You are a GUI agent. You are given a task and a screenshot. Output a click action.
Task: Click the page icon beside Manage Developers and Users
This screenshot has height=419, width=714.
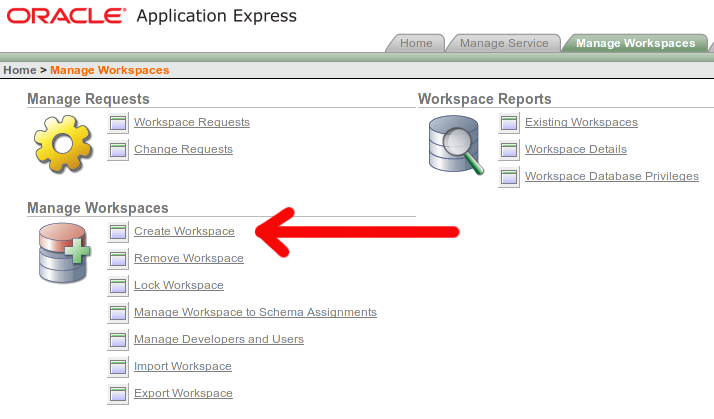pyautogui.click(x=118, y=340)
